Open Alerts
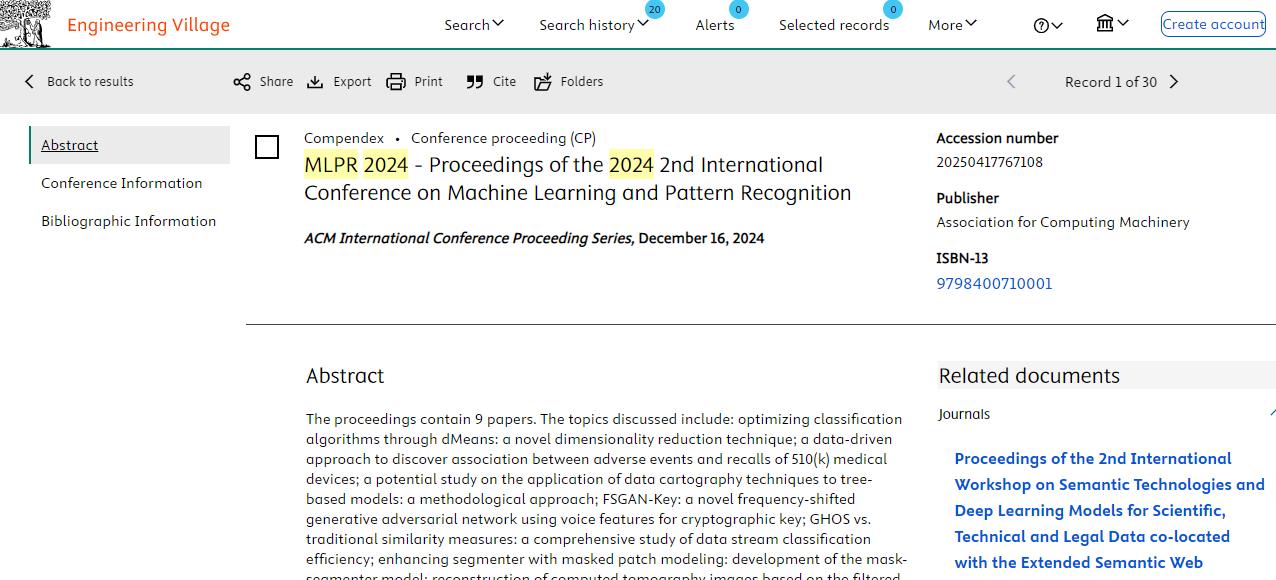1276x580 pixels. coord(715,25)
